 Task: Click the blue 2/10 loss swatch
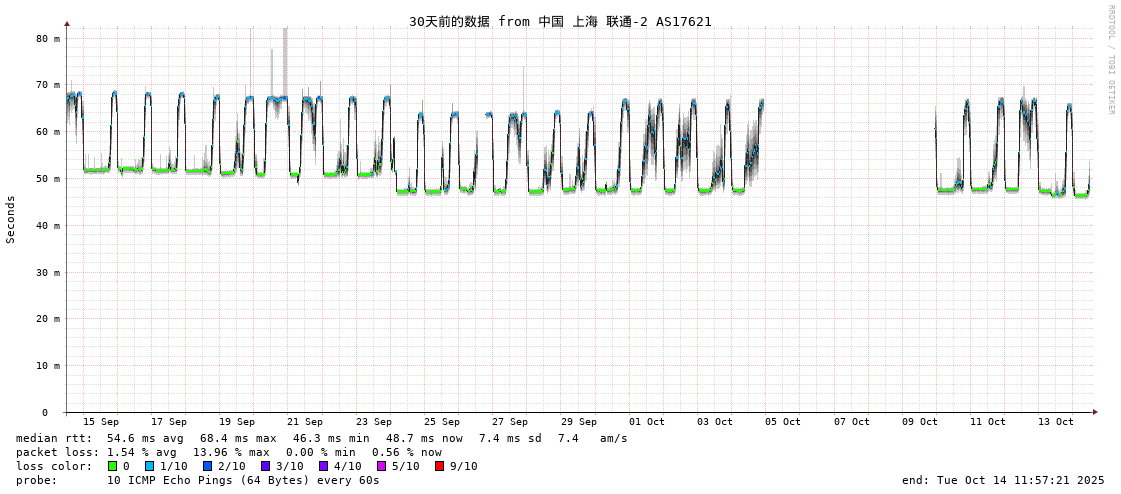(207, 466)
